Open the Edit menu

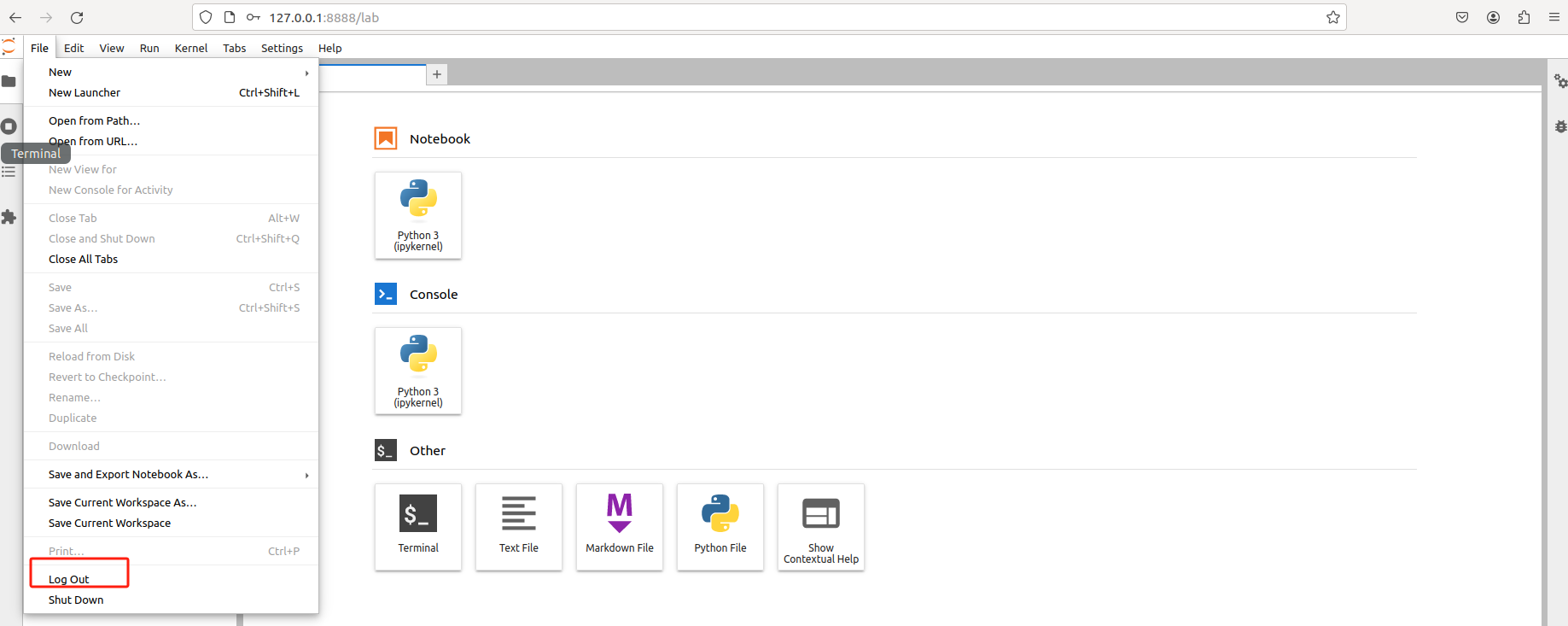(x=74, y=48)
